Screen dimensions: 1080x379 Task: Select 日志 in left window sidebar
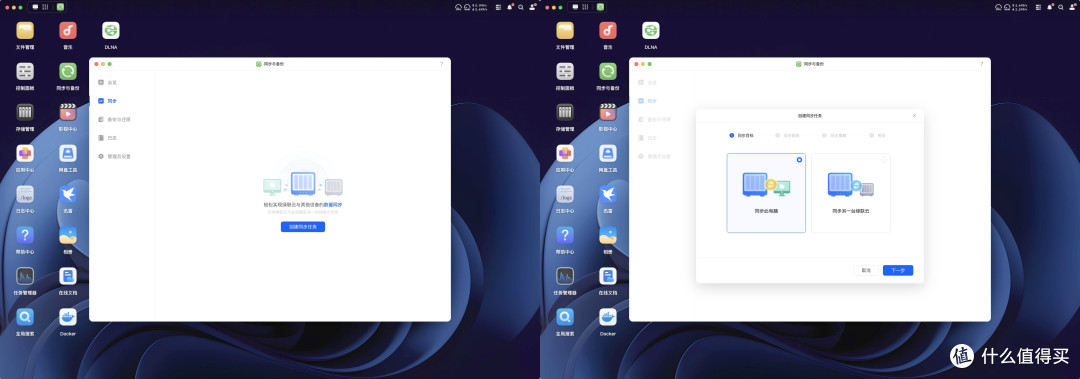click(107, 138)
